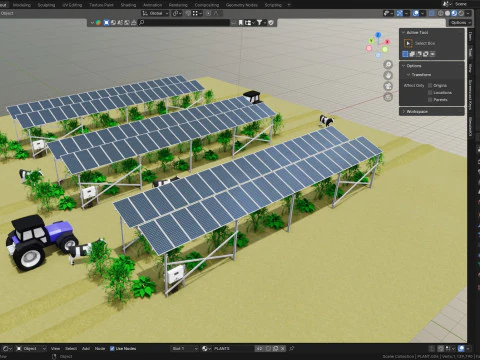Screen dimensions: 480x360
Task: Click the Select Box tool icon
Action: 408,43
